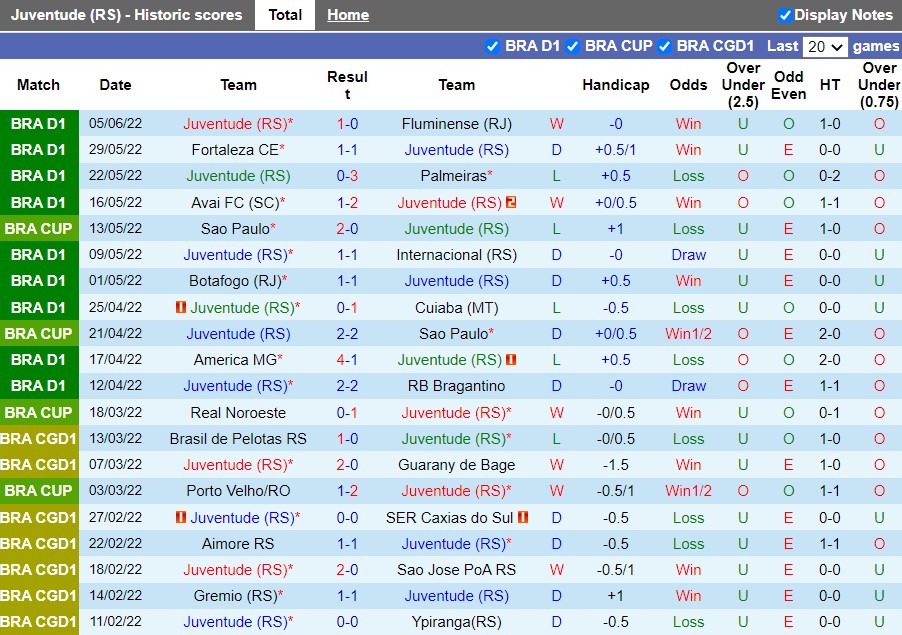
Task: Open Avai FC (SC) team link
Action: click(235, 202)
